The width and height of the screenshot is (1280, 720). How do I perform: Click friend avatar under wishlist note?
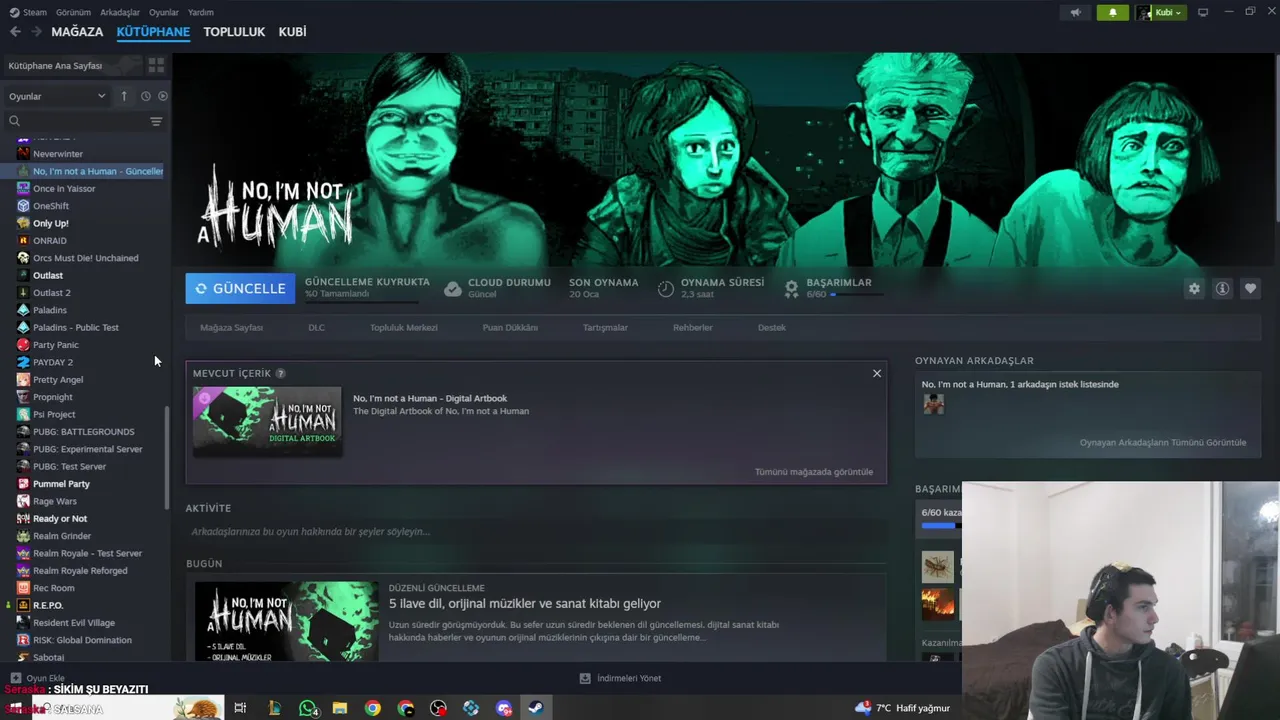[933, 404]
